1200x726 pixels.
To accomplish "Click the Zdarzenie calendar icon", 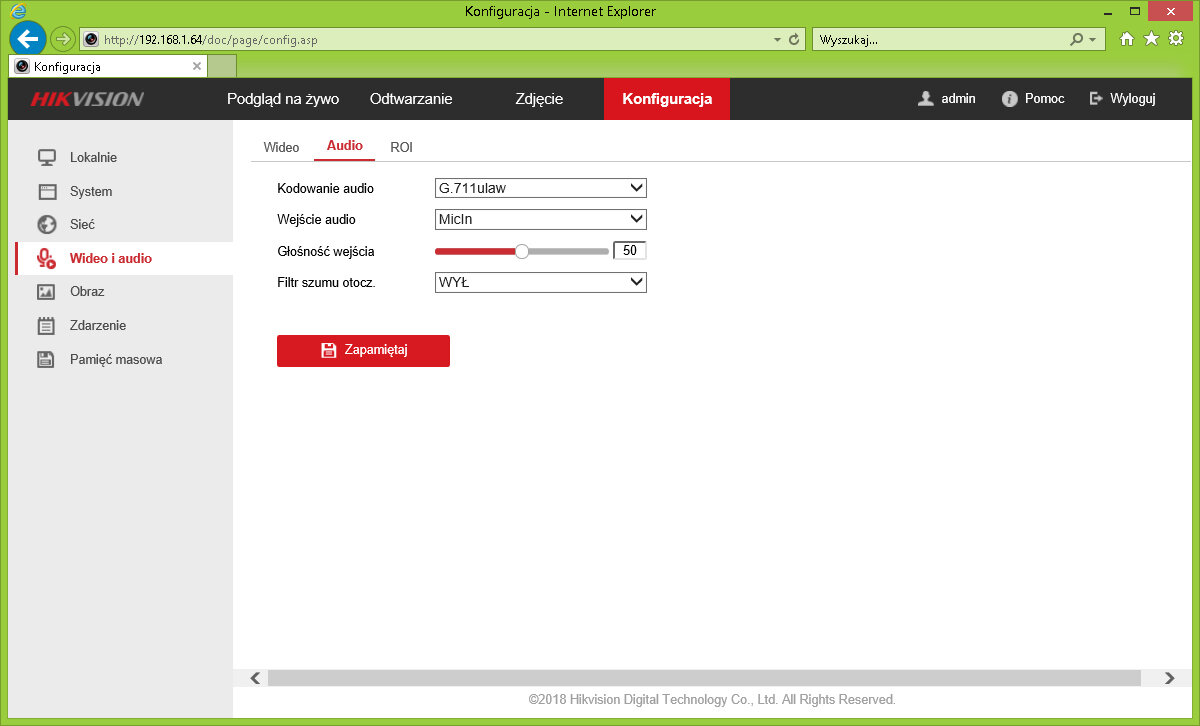I will 46,326.
